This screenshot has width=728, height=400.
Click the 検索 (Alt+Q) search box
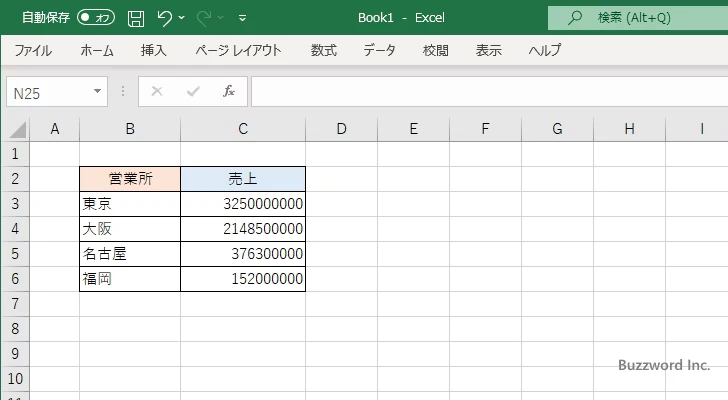coord(638,18)
